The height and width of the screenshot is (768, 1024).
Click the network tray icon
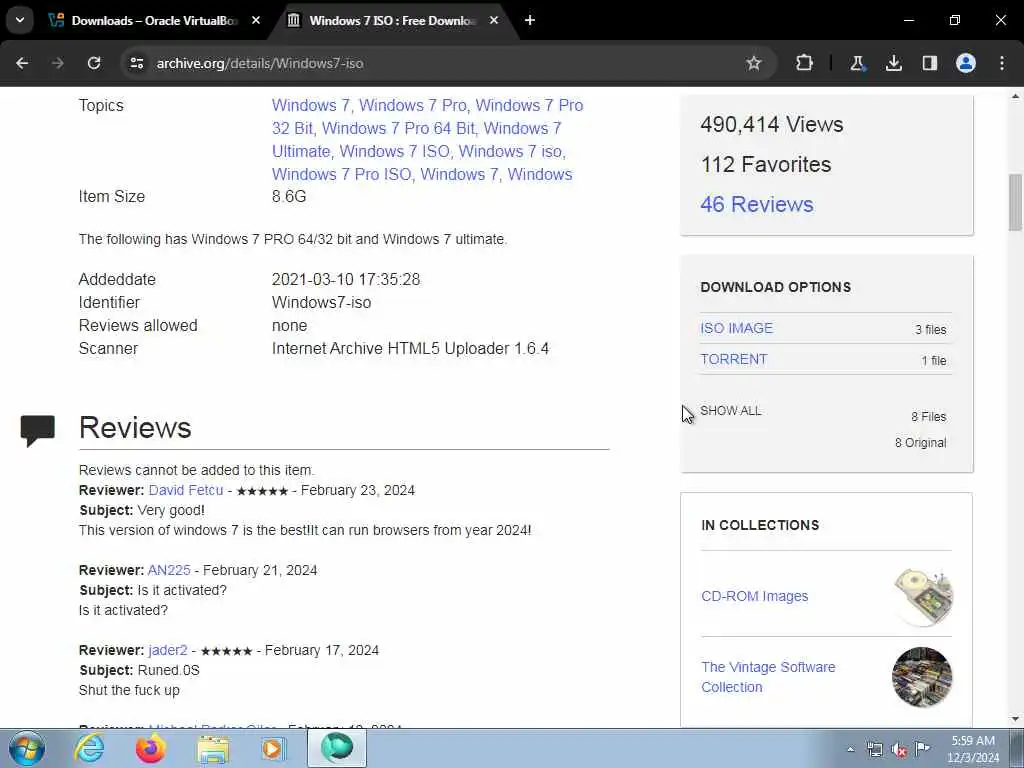(x=874, y=749)
